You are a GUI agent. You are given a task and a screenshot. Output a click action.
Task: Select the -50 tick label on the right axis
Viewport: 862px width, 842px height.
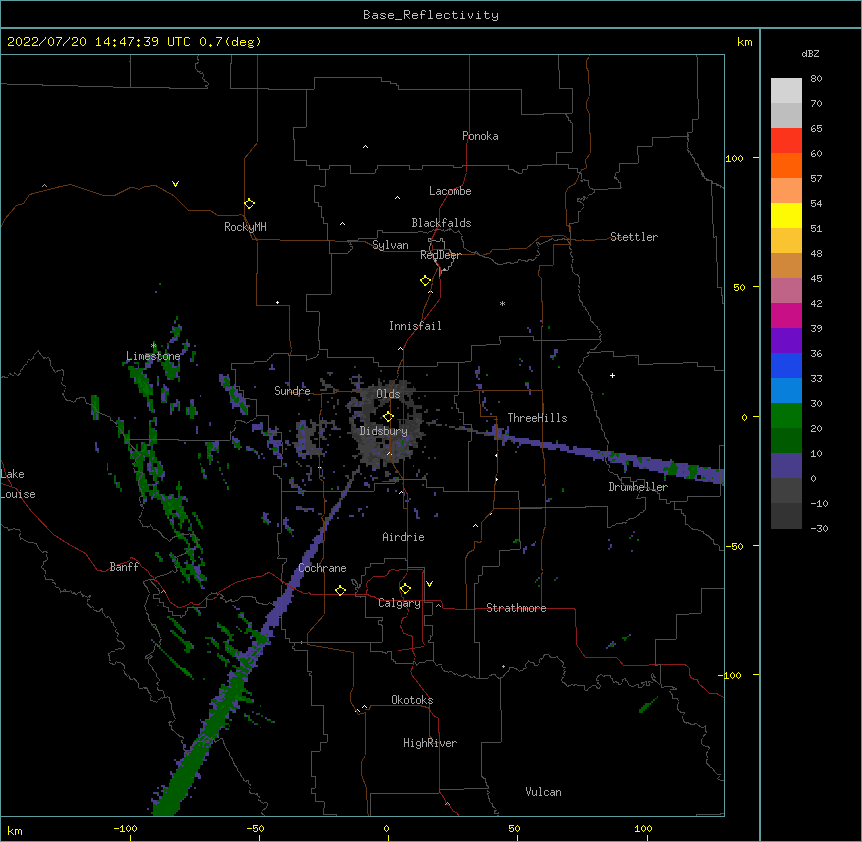[x=734, y=546]
